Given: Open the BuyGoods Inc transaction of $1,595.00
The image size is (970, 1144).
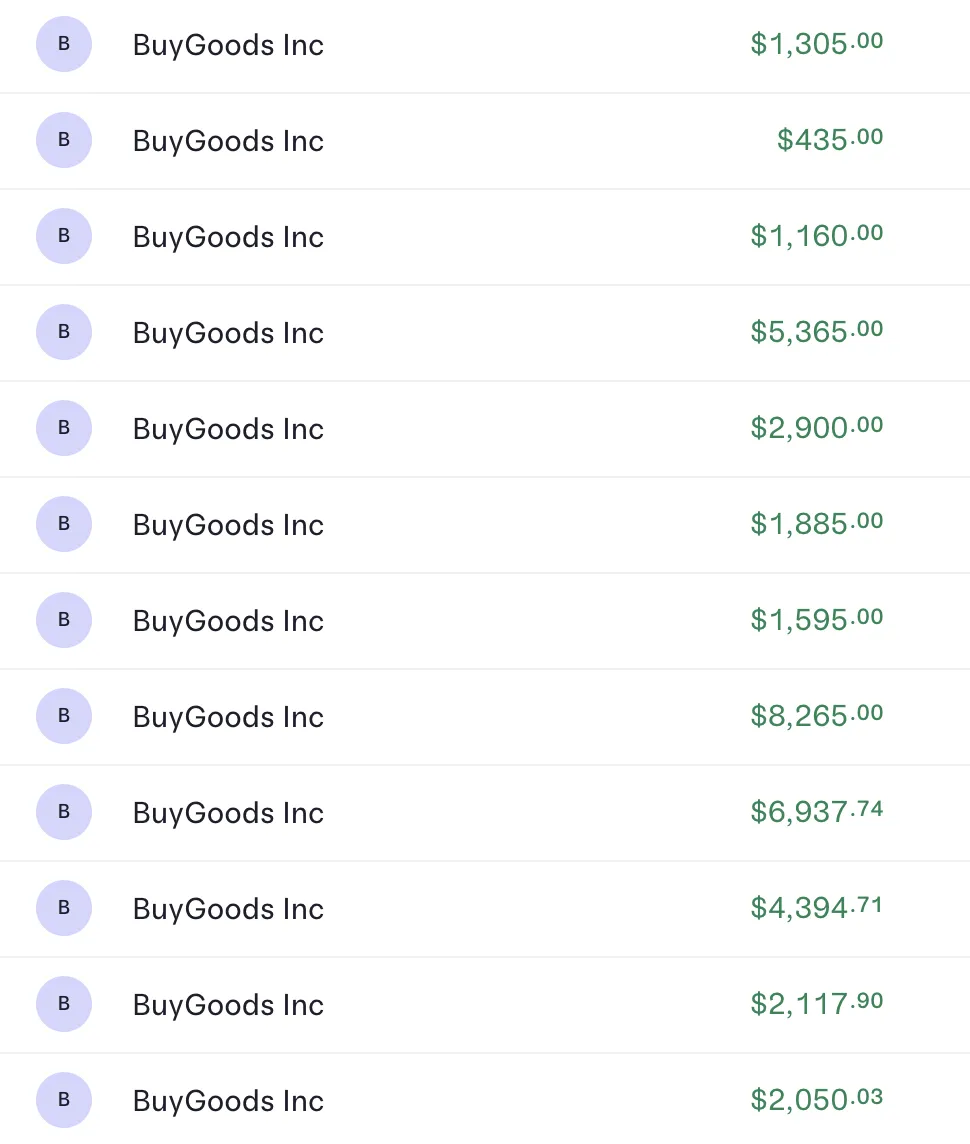Looking at the screenshot, I should point(485,620).
